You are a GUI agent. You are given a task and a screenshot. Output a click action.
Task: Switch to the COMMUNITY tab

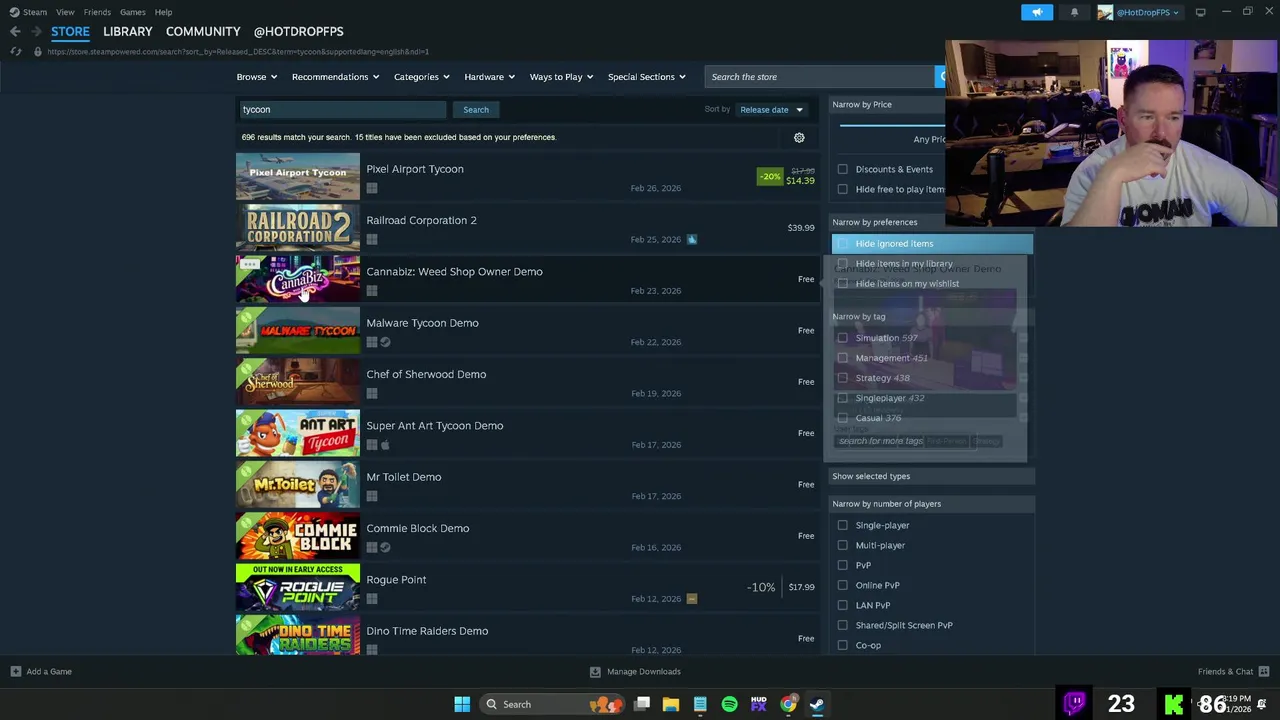[x=203, y=31]
